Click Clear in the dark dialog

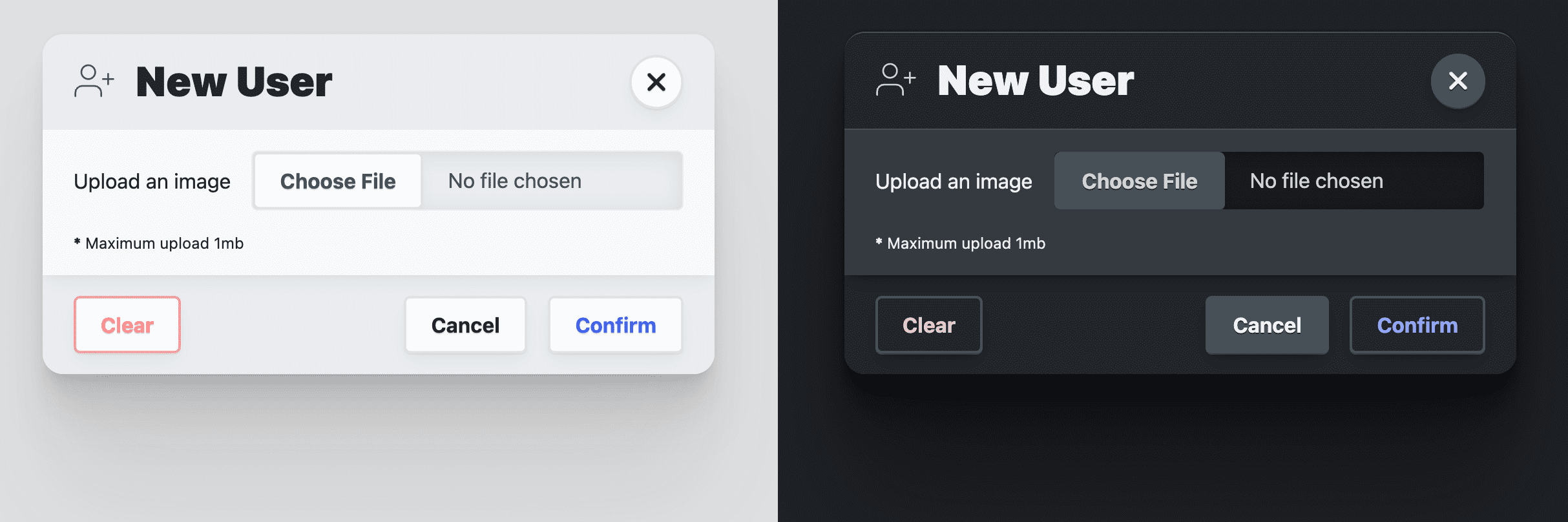(x=928, y=325)
